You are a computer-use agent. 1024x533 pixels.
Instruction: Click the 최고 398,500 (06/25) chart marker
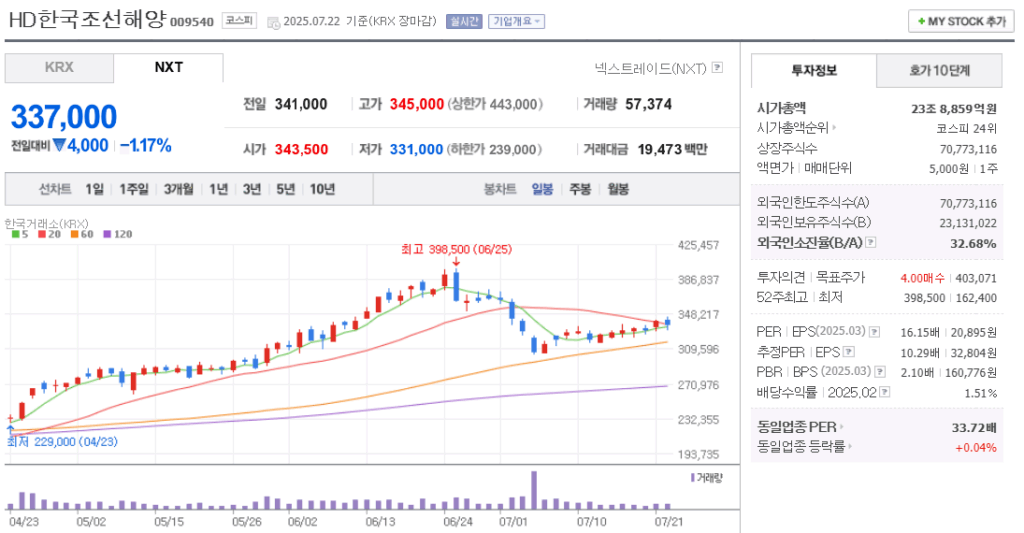[x=456, y=250]
